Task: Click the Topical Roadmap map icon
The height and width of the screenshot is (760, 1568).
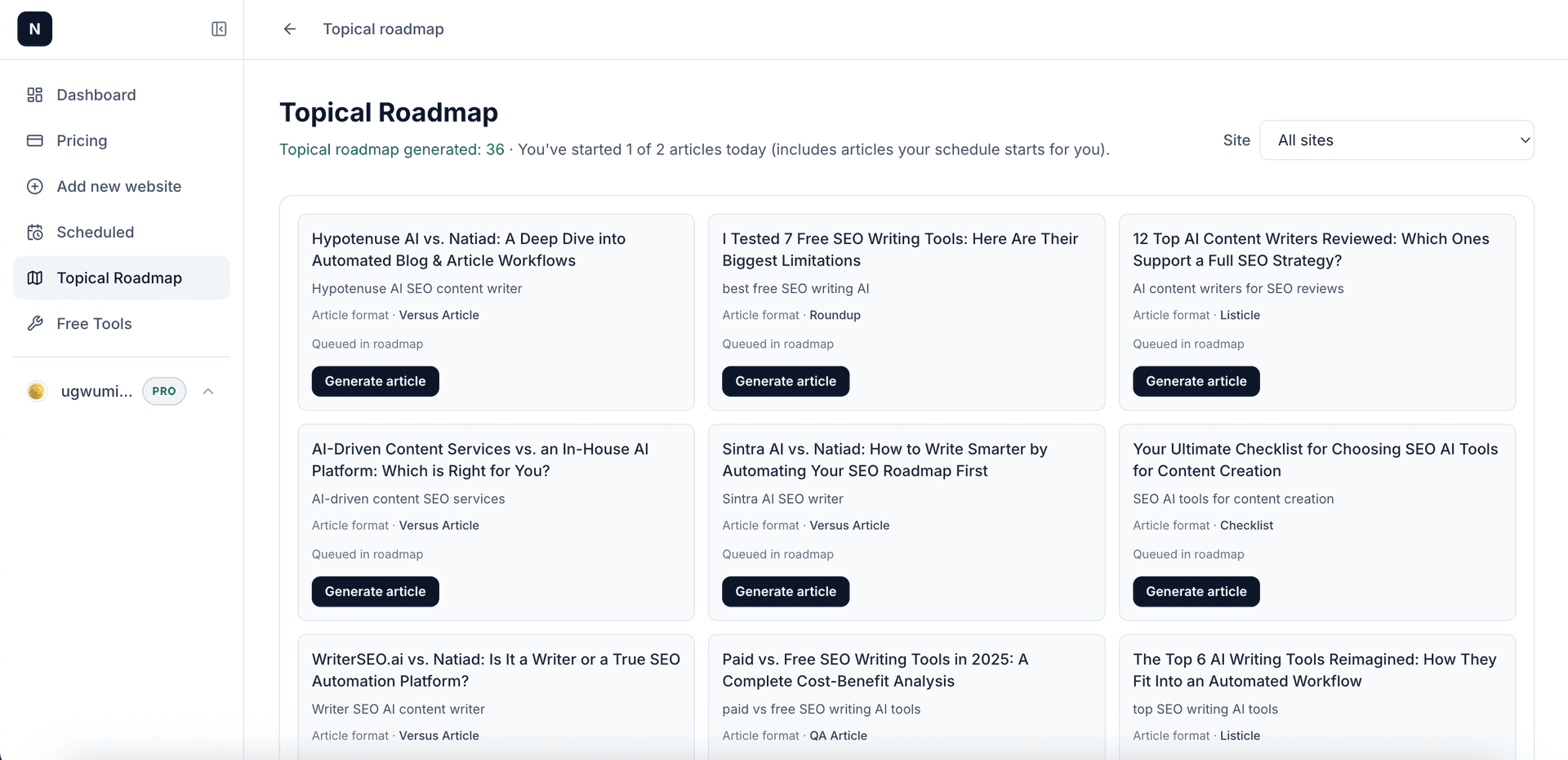Action: point(35,278)
